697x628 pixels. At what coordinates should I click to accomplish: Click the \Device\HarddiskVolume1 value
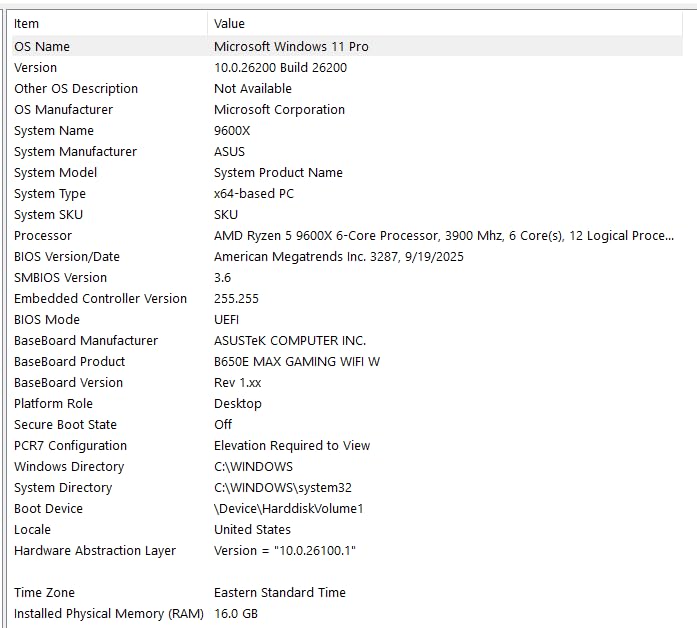click(289, 508)
